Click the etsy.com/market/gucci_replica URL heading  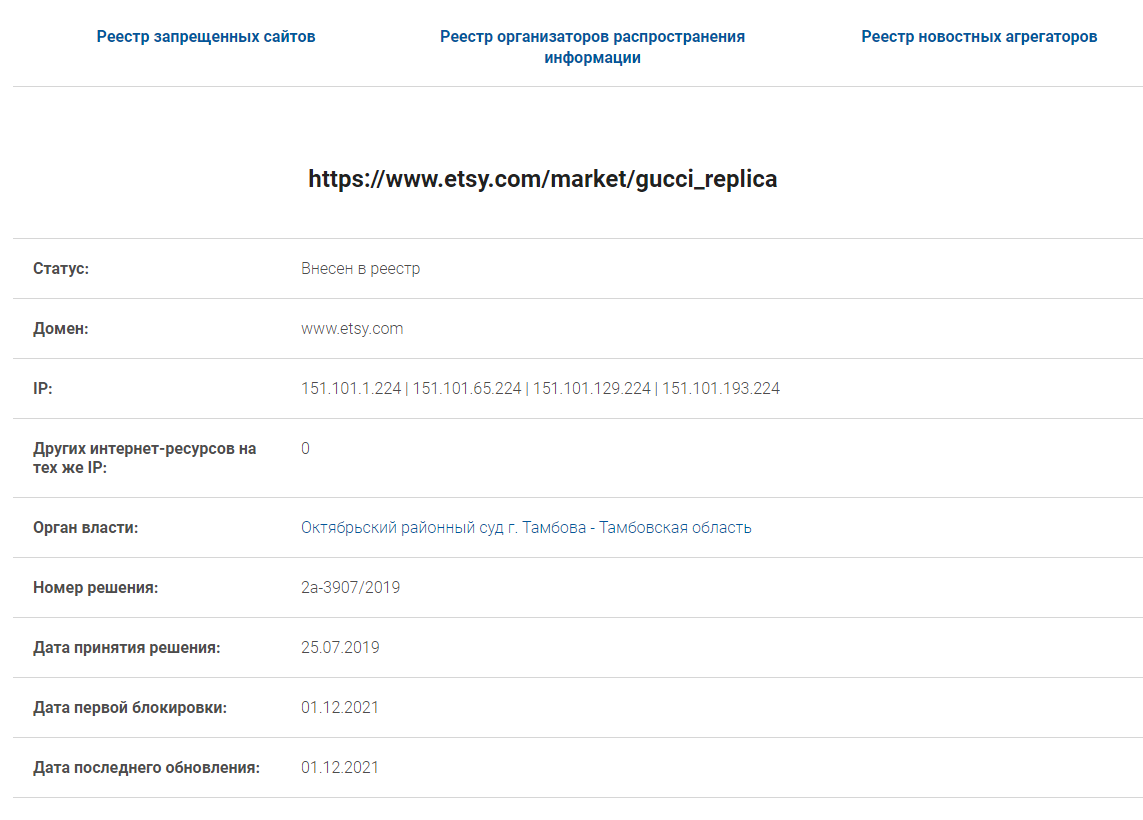click(x=542, y=179)
